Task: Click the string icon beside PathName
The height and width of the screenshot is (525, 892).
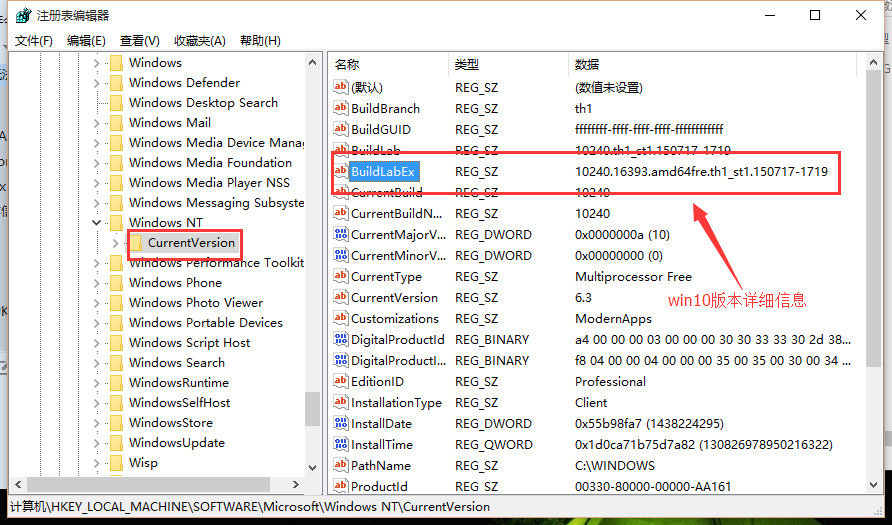Action: pyautogui.click(x=340, y=465)
